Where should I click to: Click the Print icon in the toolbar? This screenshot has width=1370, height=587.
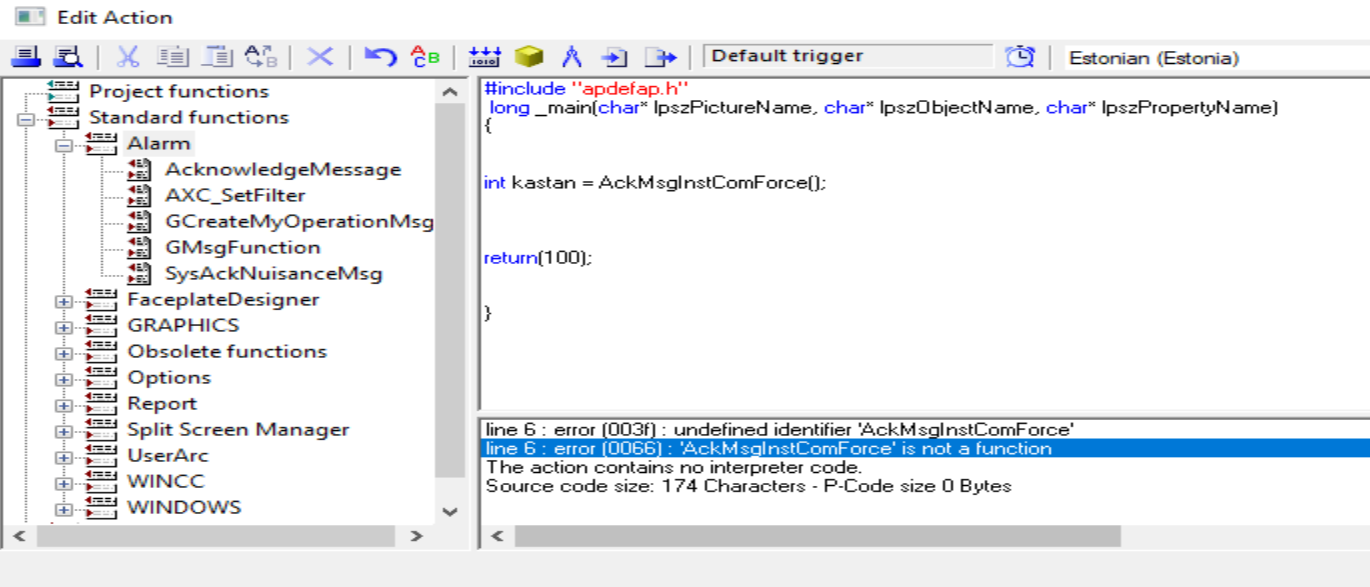pyautogui.click(x=27, y=57)
